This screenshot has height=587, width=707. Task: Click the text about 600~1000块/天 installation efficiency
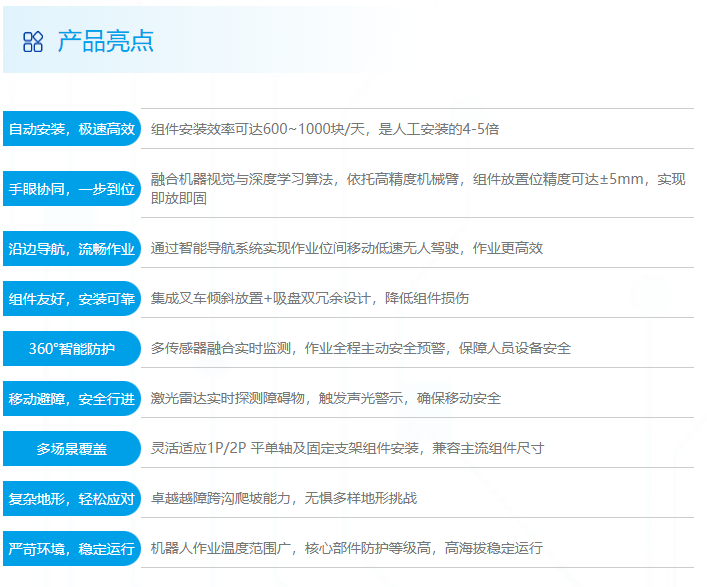(x=325, y=129)
